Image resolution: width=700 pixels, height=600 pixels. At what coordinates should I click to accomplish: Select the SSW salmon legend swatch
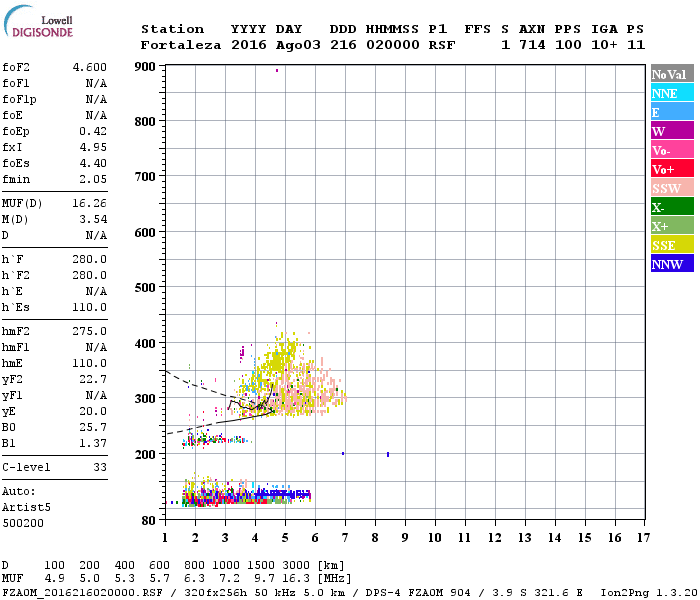[x=672, y=188]
